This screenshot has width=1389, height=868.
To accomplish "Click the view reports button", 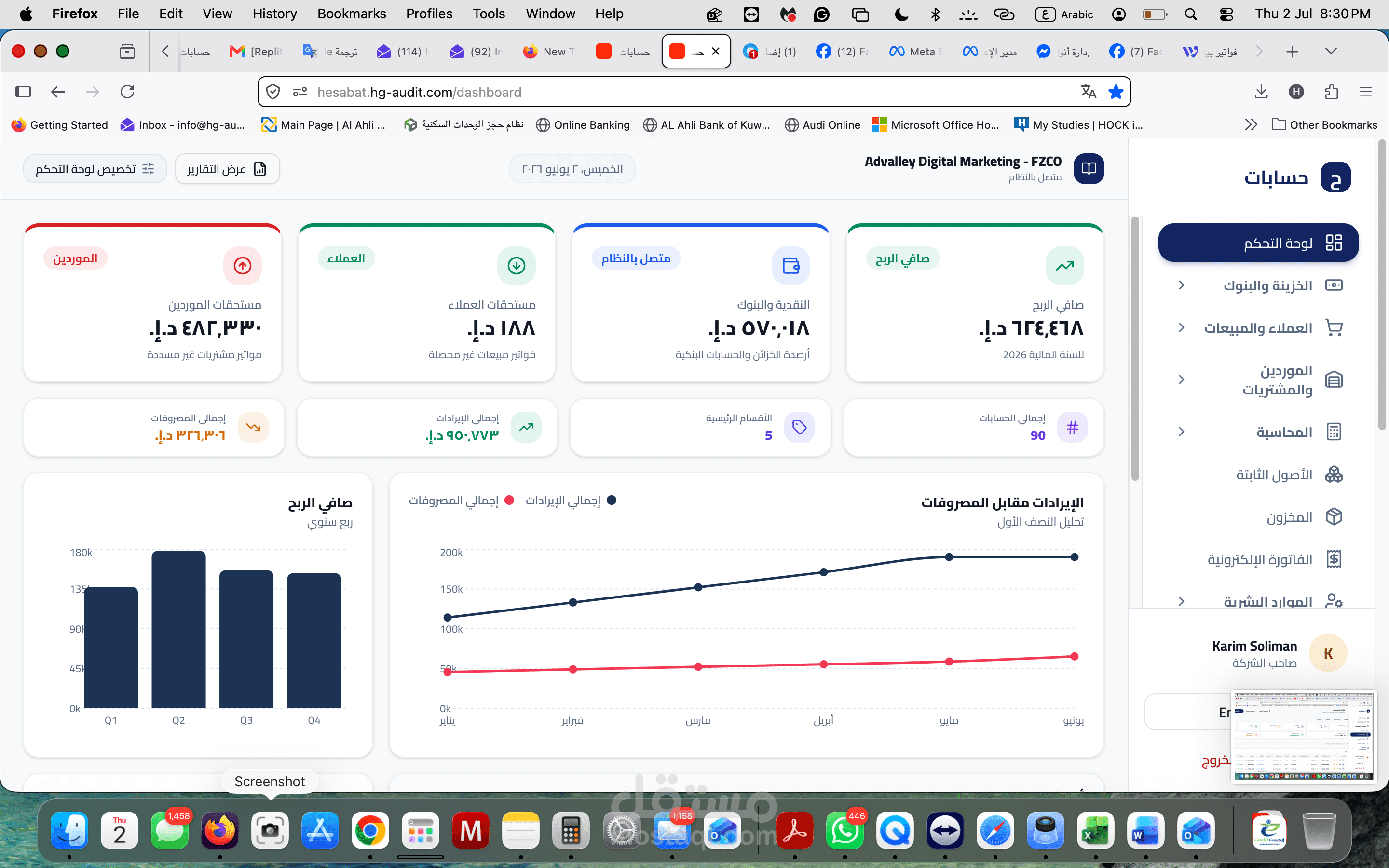I will pyautogui.click(x=227, y=169).
